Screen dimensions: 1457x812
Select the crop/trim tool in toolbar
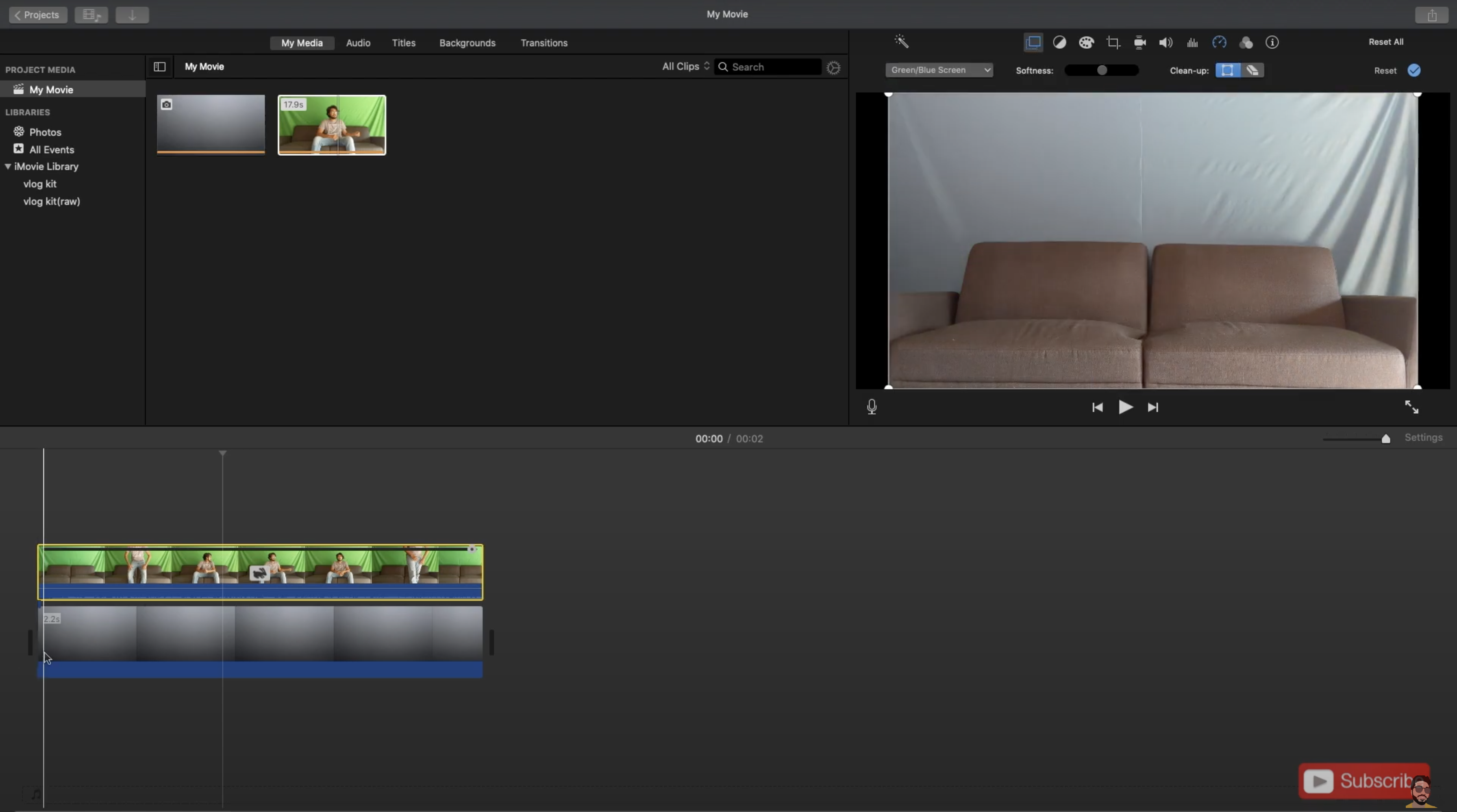pos(1112,42)
